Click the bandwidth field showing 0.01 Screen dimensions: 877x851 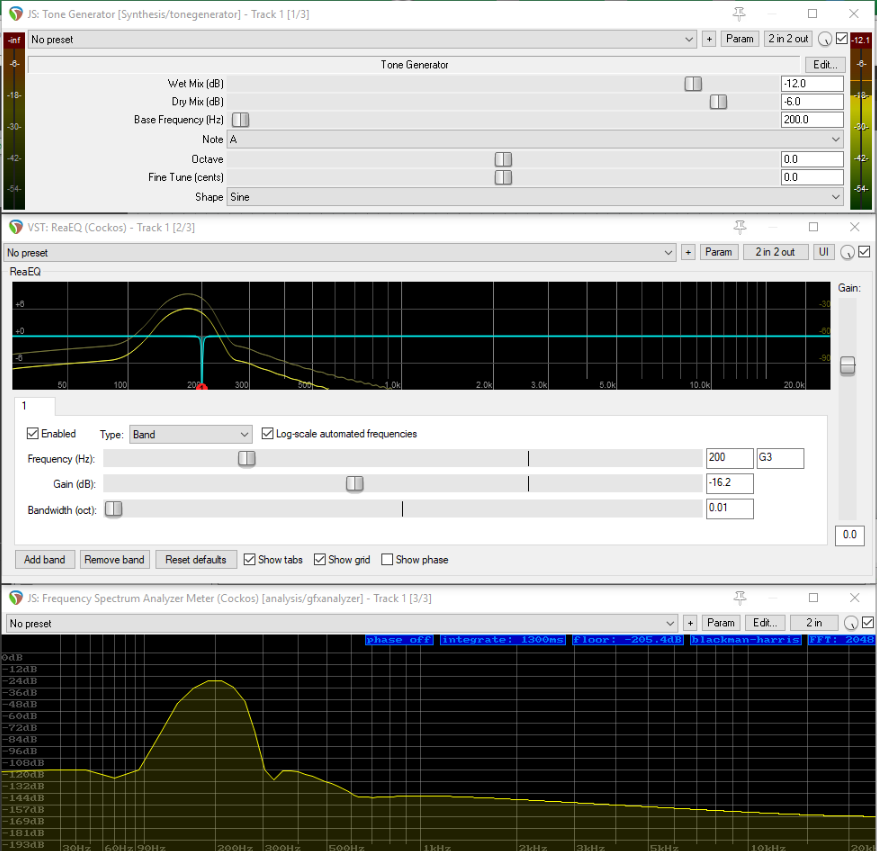click(x=730, y=508)
